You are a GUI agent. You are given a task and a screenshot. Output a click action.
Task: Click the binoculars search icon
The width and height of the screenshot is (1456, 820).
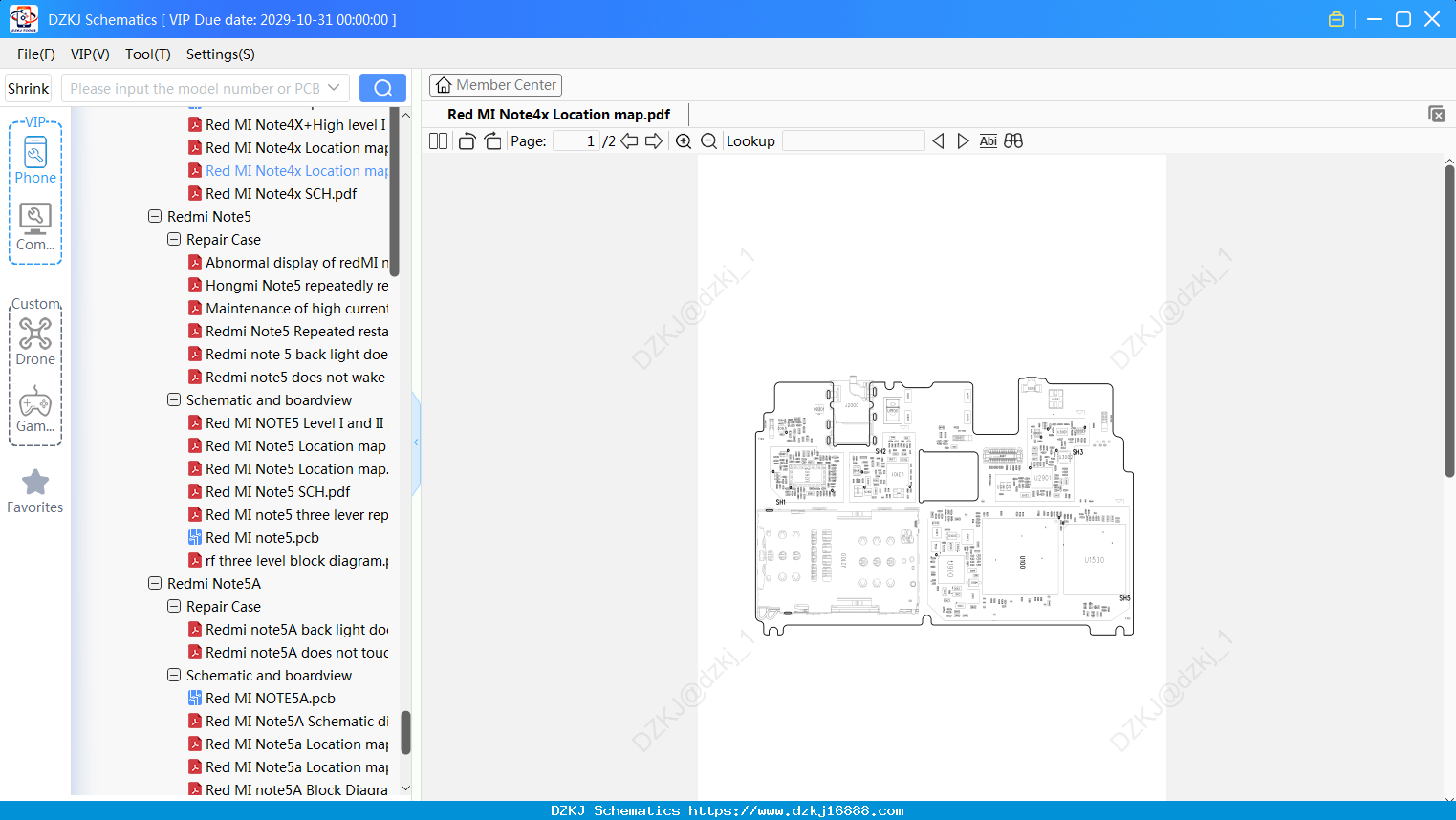(x=1013, y=141)
